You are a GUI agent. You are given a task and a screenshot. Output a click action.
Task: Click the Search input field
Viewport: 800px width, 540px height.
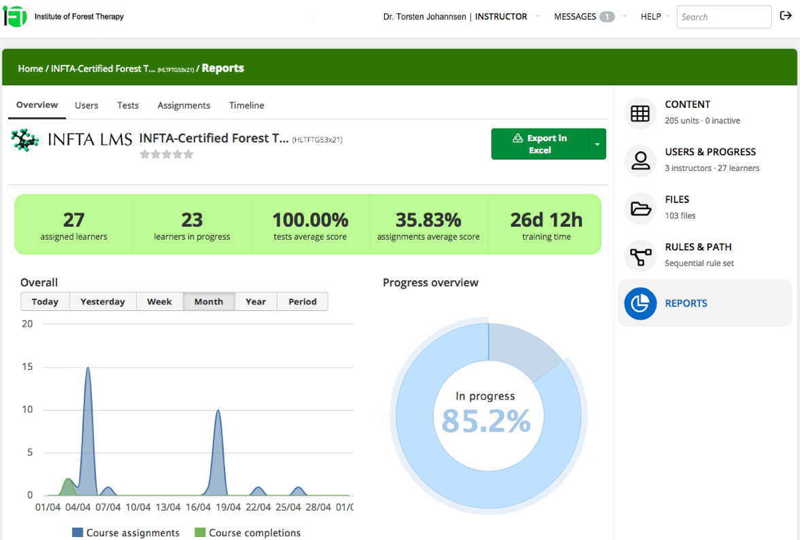tap(723, 17)
